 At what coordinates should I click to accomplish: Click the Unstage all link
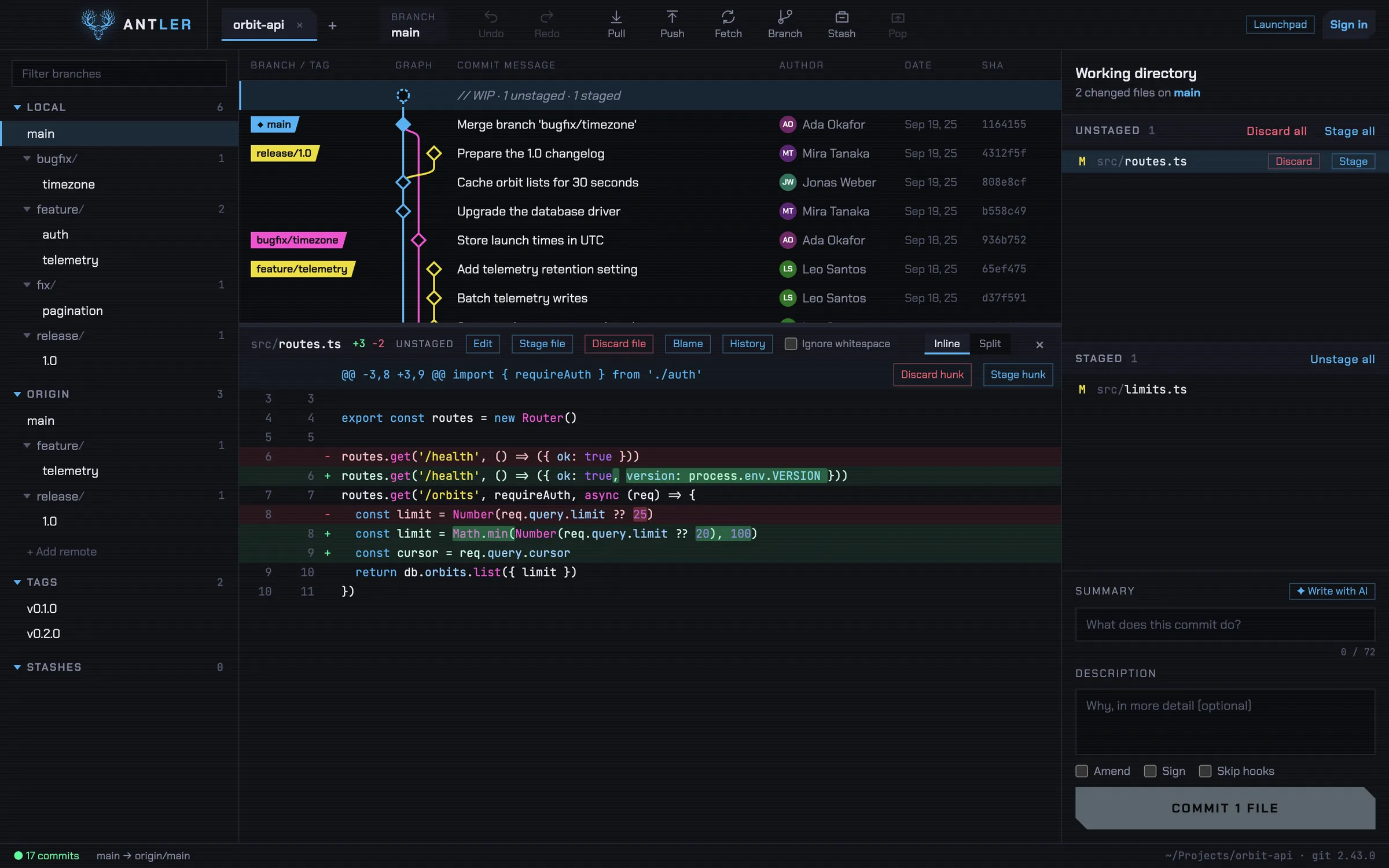(x=1342, y=359)
